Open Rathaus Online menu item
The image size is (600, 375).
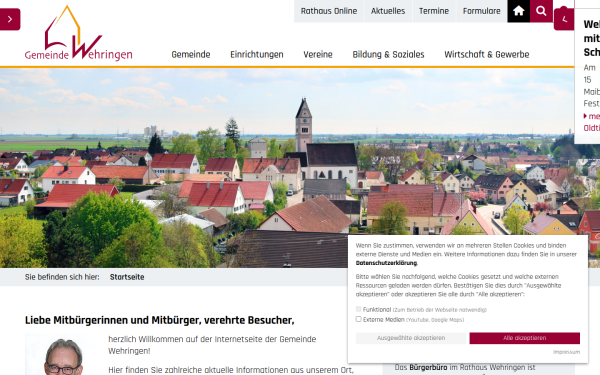coord(329,11)
